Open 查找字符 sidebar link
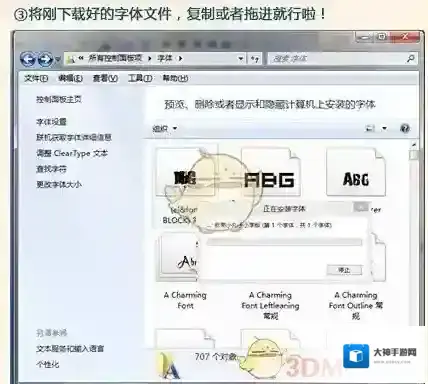 click(x=51, y=169)
